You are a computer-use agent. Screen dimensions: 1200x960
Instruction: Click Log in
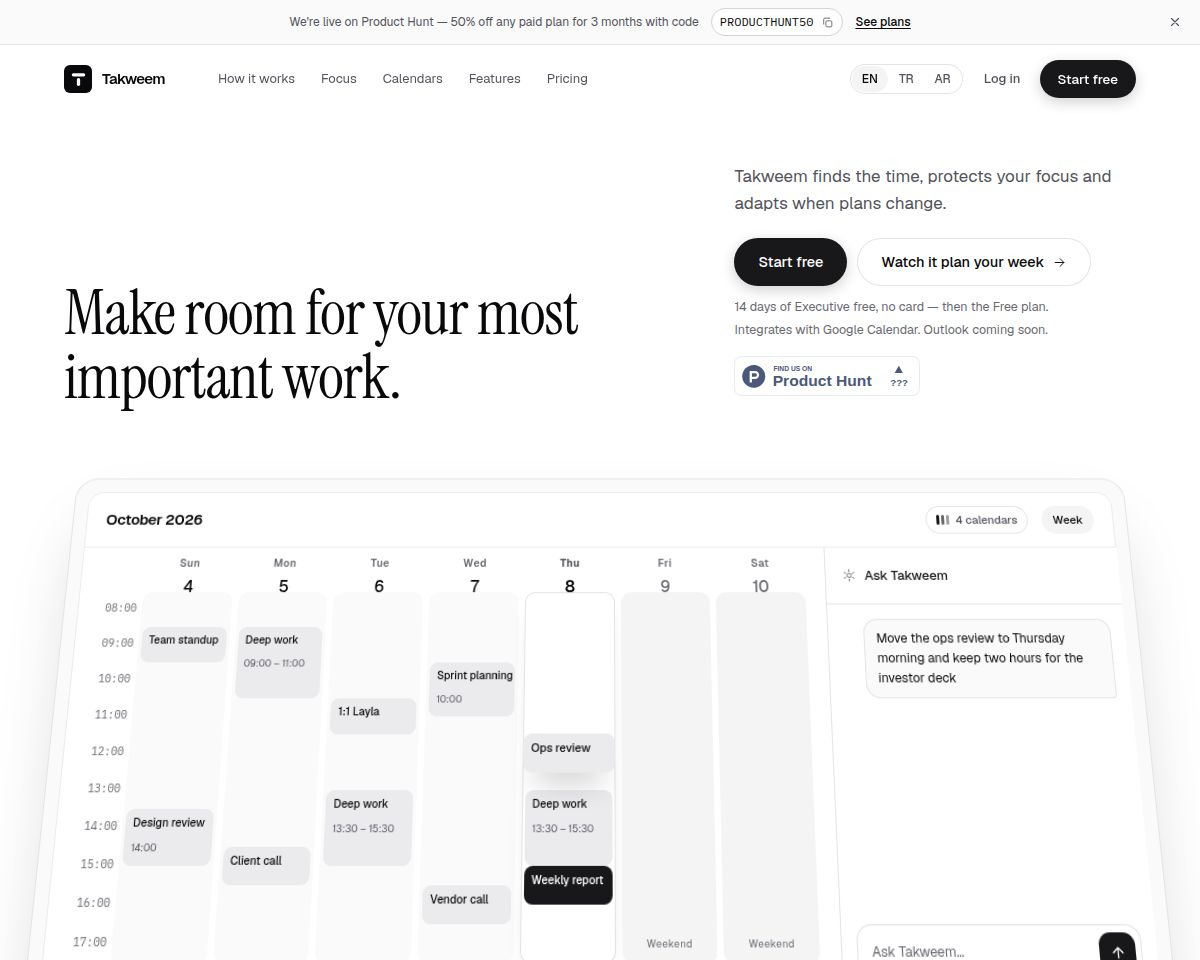point(1001,79)
